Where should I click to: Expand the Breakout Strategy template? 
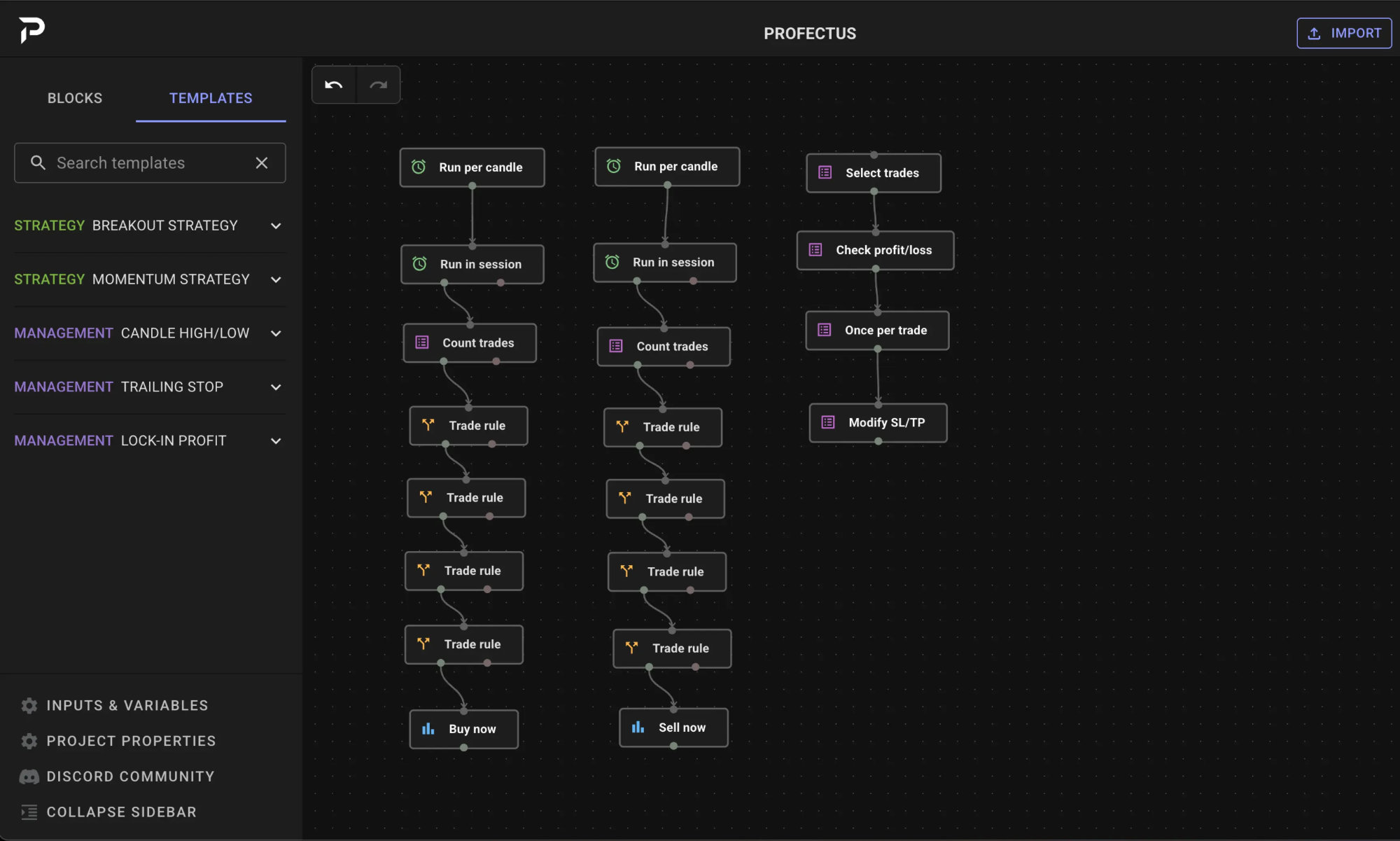276,226
